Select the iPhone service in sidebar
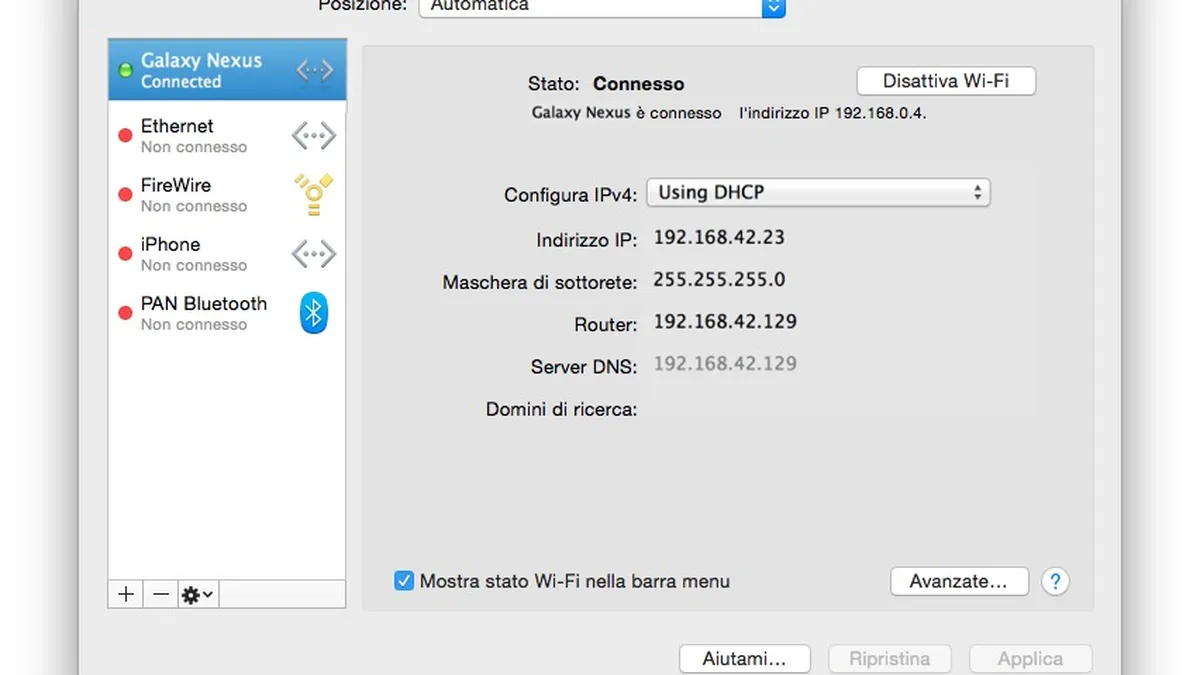Screen dimensions: 1200x675 pyautogui.click(x=227, y=253)
